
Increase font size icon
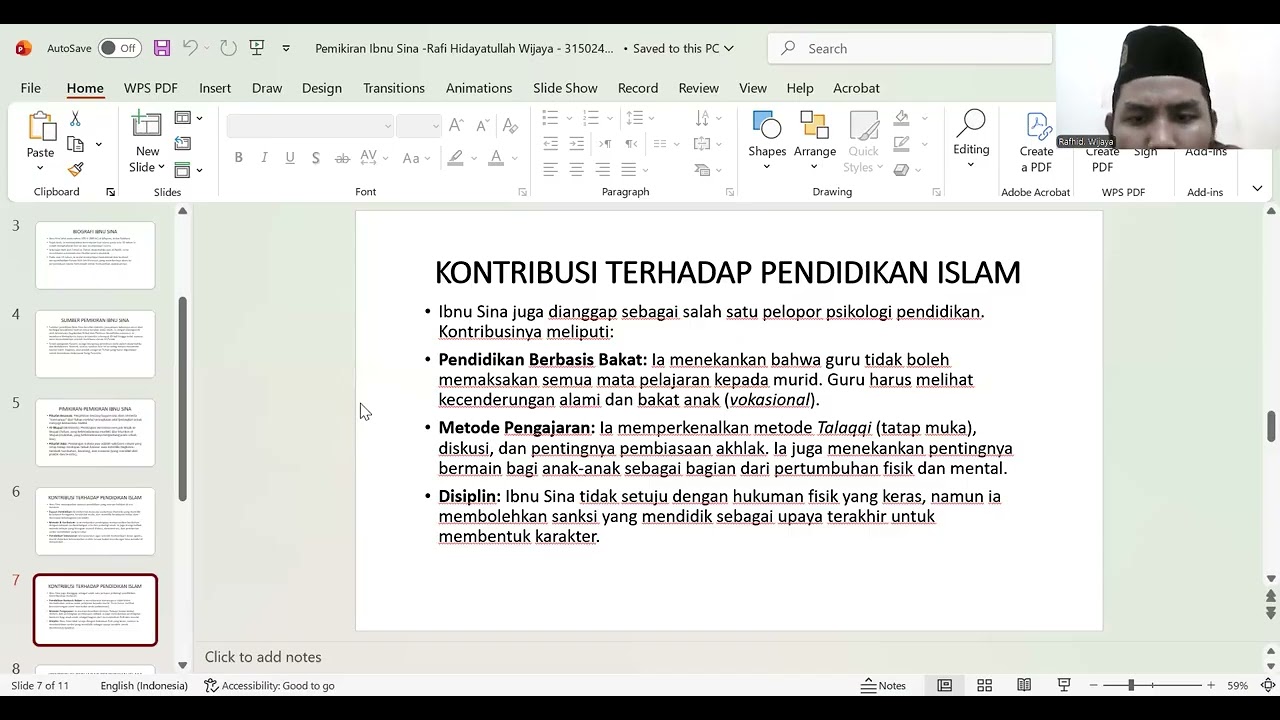pyautogui.click(x=456, y=125)
